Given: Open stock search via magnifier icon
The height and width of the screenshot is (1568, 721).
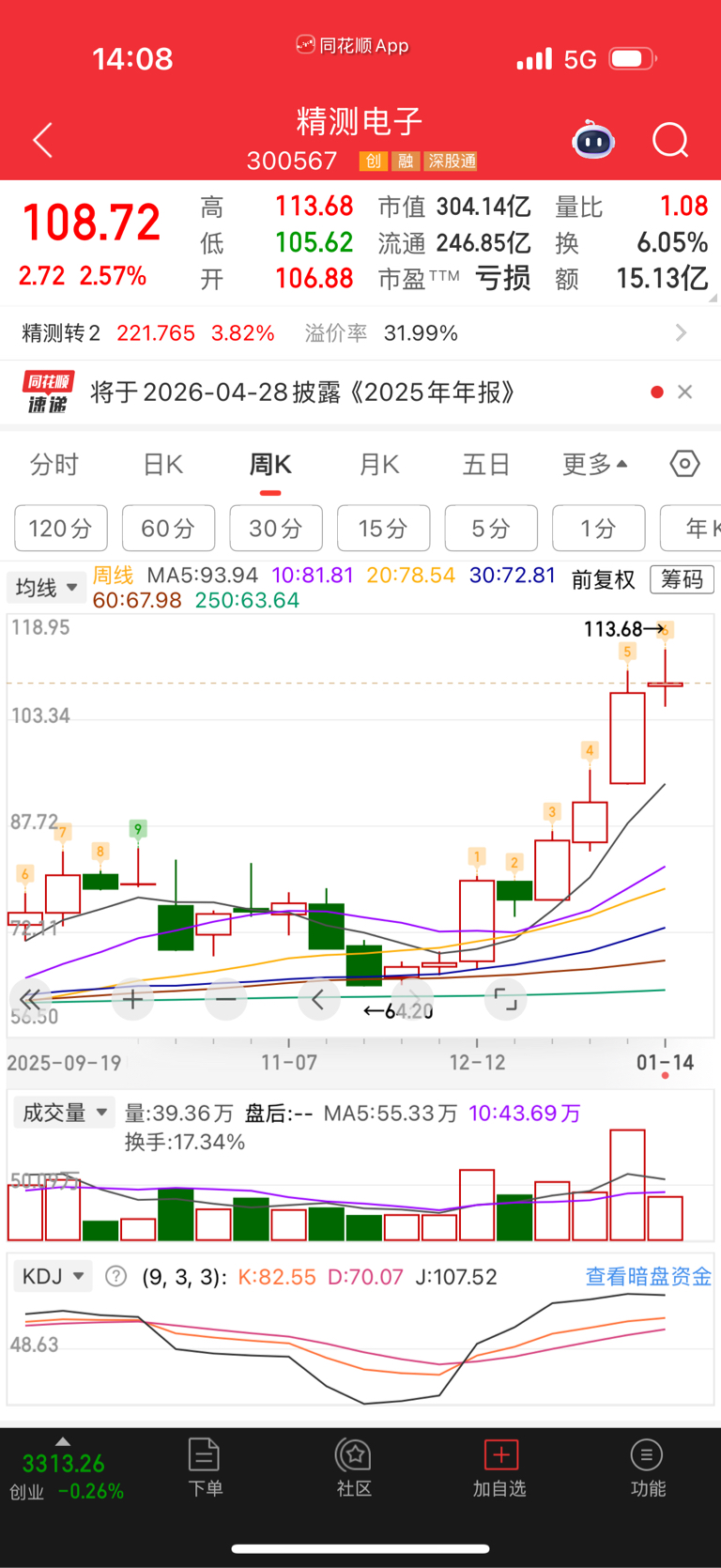Looking at the screenshot, I should pyautogui.click(x=670, y=141).
